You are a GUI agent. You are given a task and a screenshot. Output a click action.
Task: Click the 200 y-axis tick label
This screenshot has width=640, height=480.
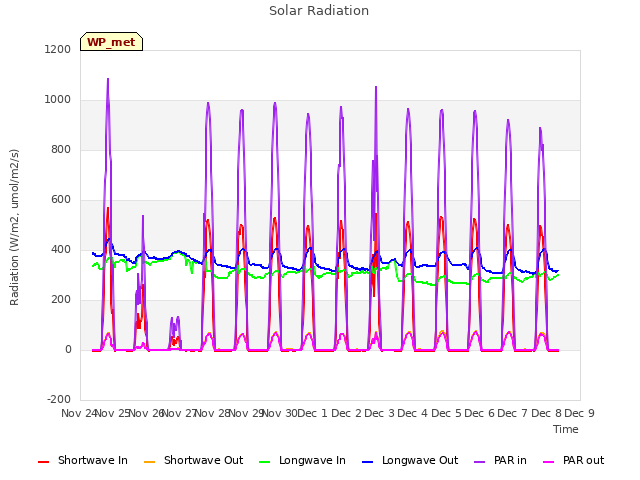click(x=61, y=300)
